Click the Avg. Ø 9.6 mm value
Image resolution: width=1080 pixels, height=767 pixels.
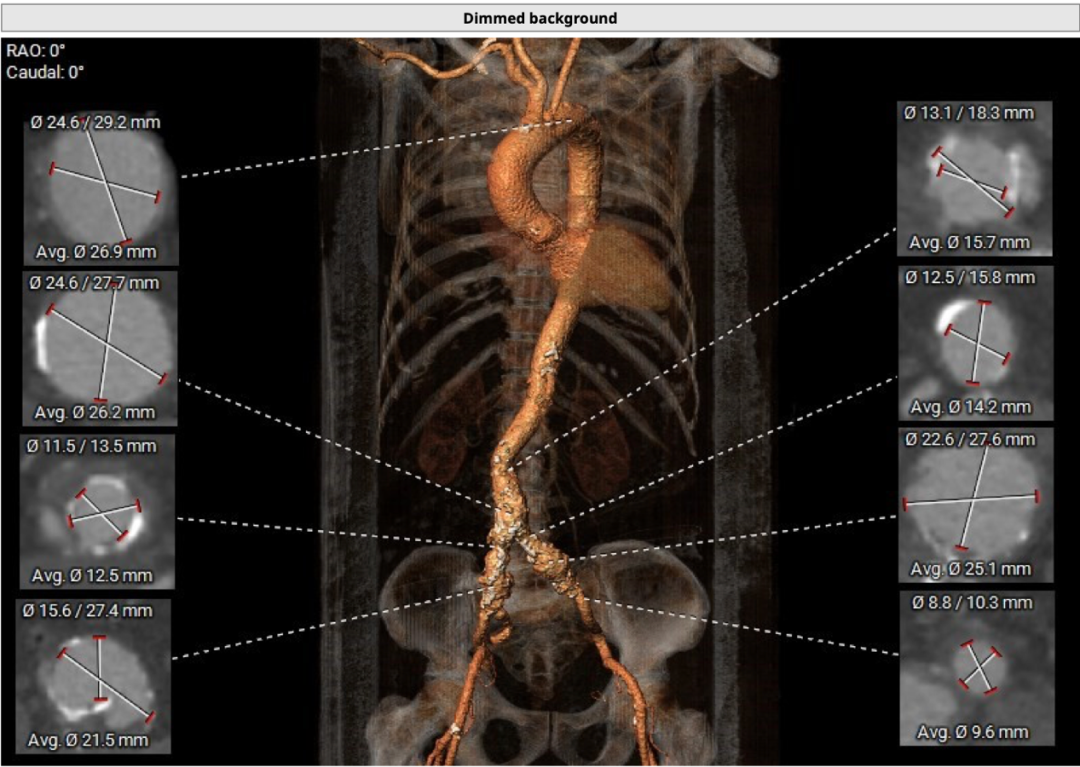tap(973, 733)
